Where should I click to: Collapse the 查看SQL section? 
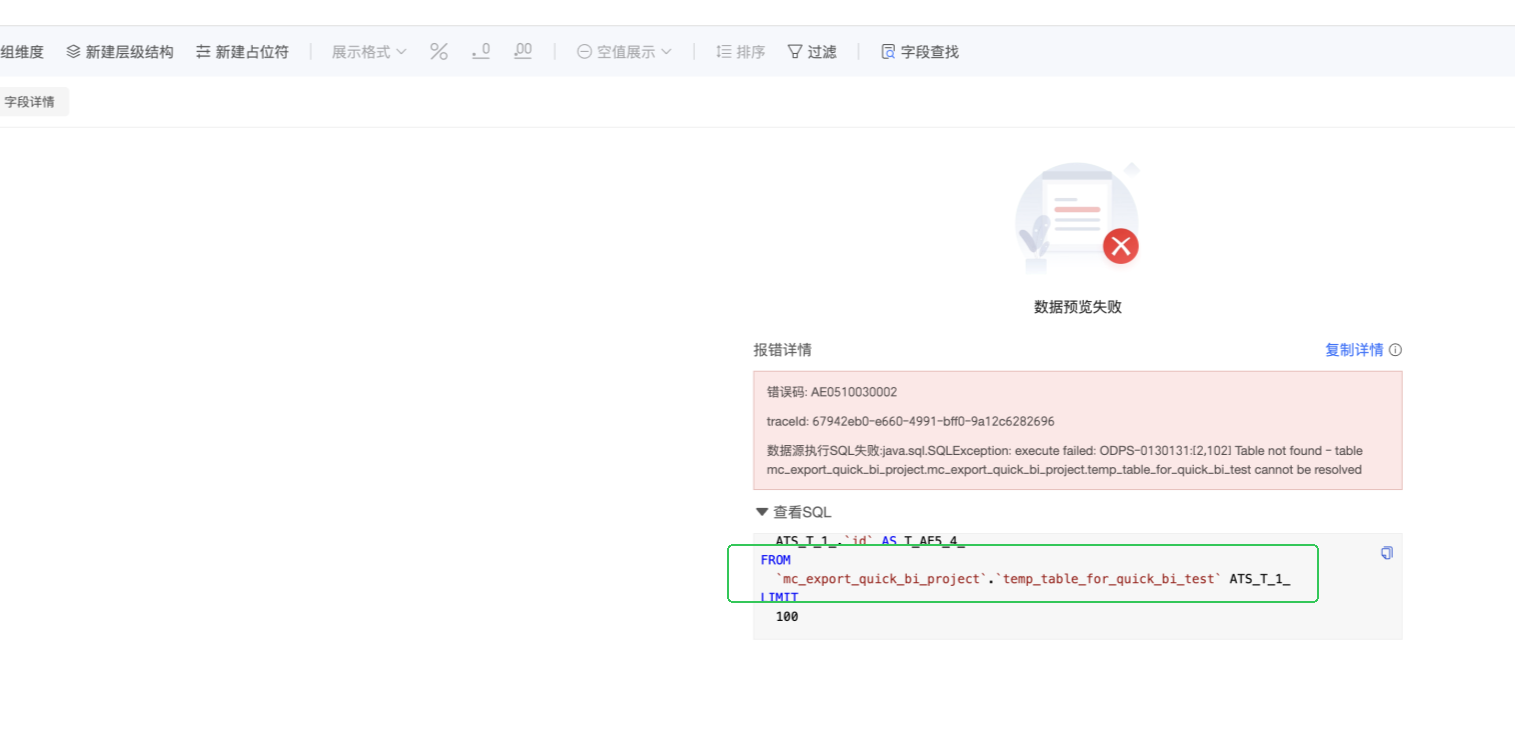(x=794, y=512)
